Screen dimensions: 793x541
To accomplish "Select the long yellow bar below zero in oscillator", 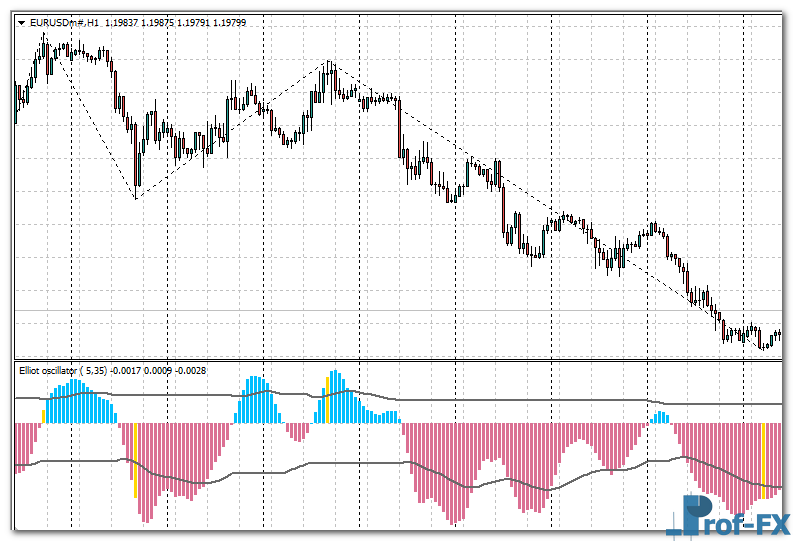I will click(x=134, y=460).
